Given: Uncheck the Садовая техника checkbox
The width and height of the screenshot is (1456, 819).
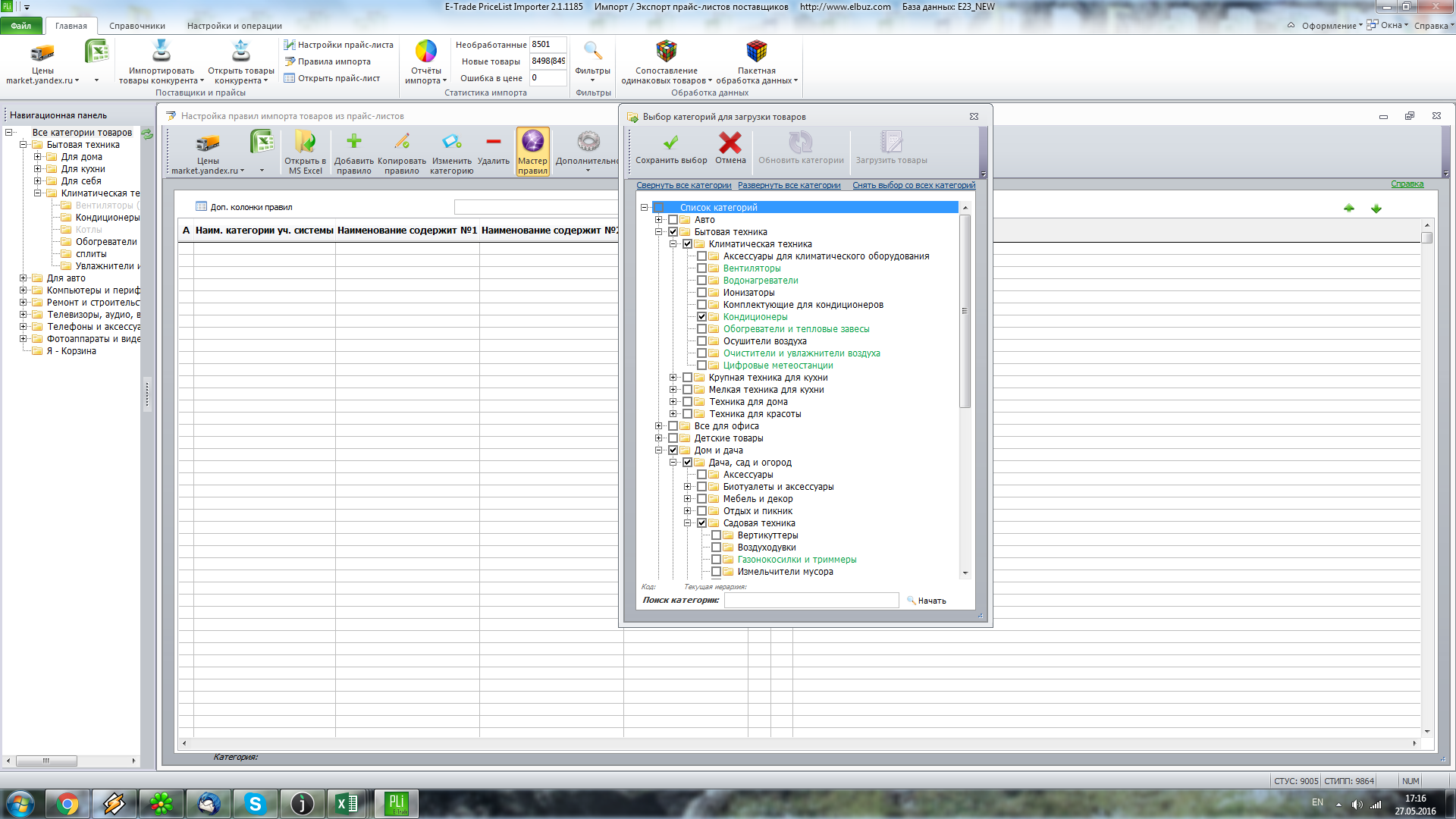Looking at the screenshot, I should (x=701, y=523).
